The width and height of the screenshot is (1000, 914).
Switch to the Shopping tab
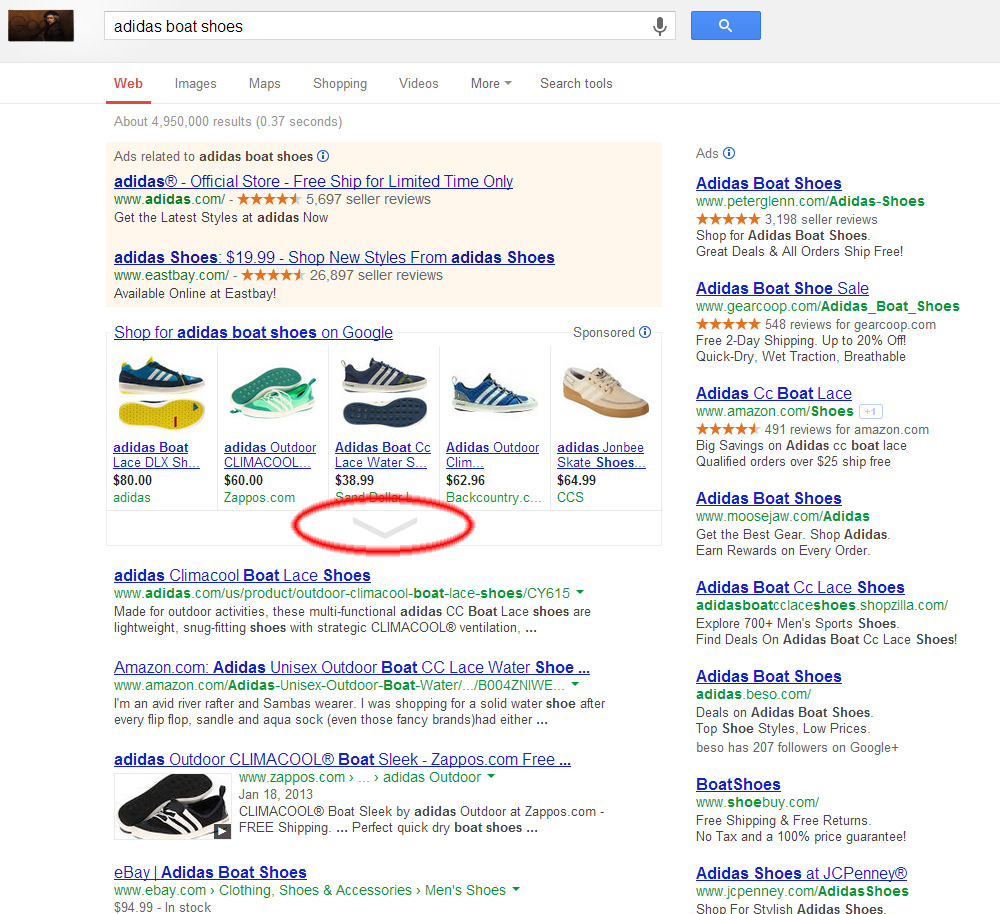tap(340, 84)
